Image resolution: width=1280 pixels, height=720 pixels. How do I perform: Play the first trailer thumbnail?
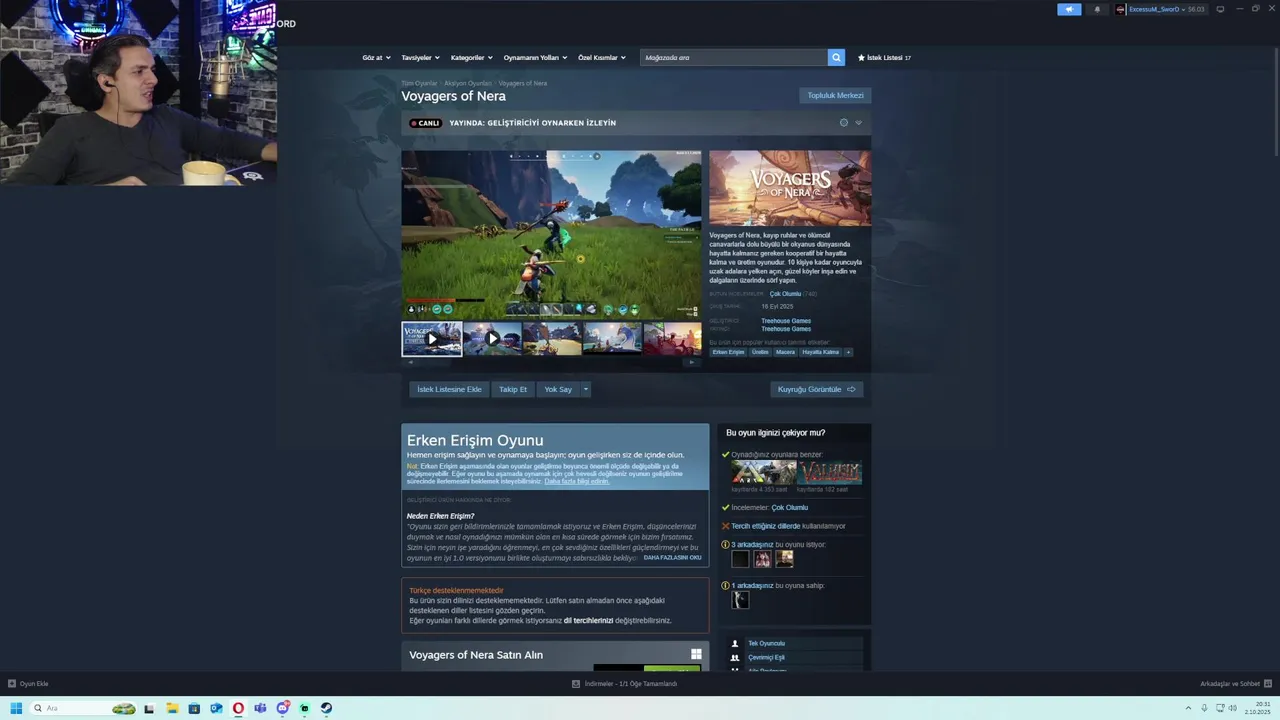click(x=432, y=339)
